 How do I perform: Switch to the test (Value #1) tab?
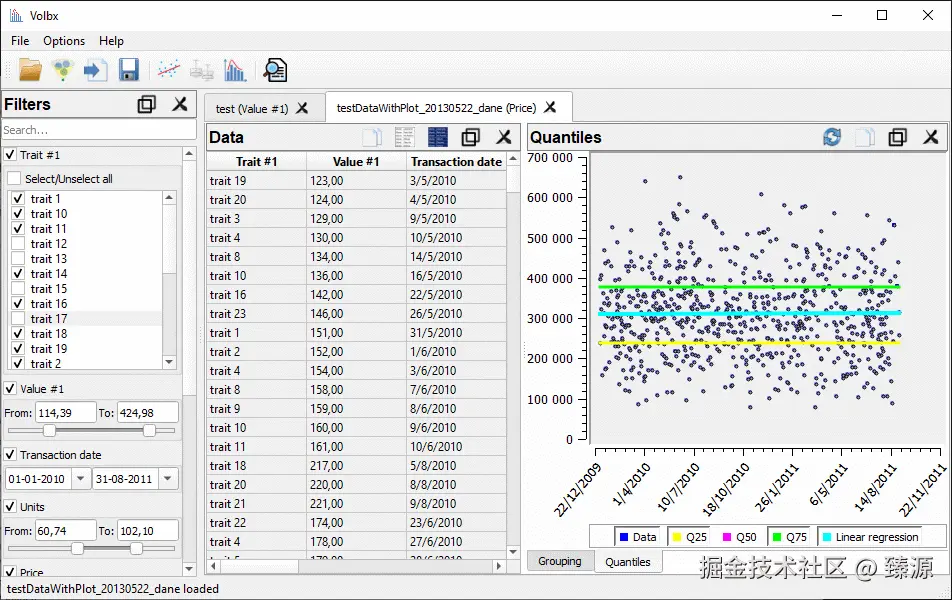tap(252, 108)
